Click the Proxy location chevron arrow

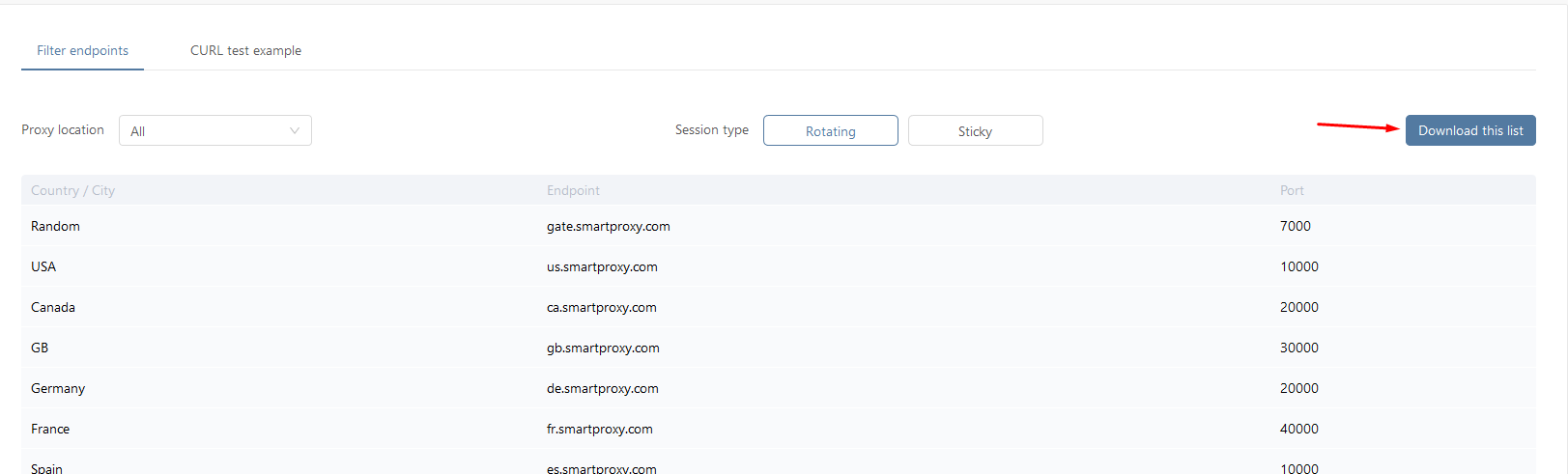point(295,130)
